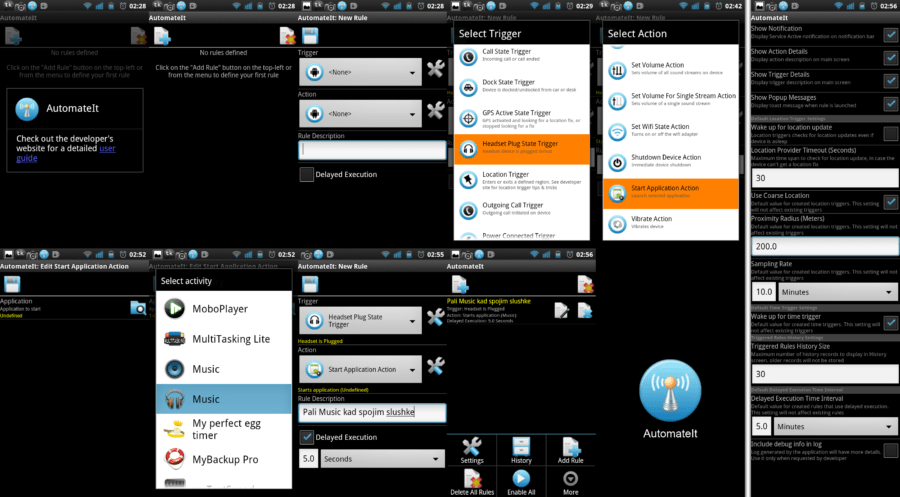
Task: Tap the MoboPlayer play icon in Select activity
Action: click(x=174, y=309)
